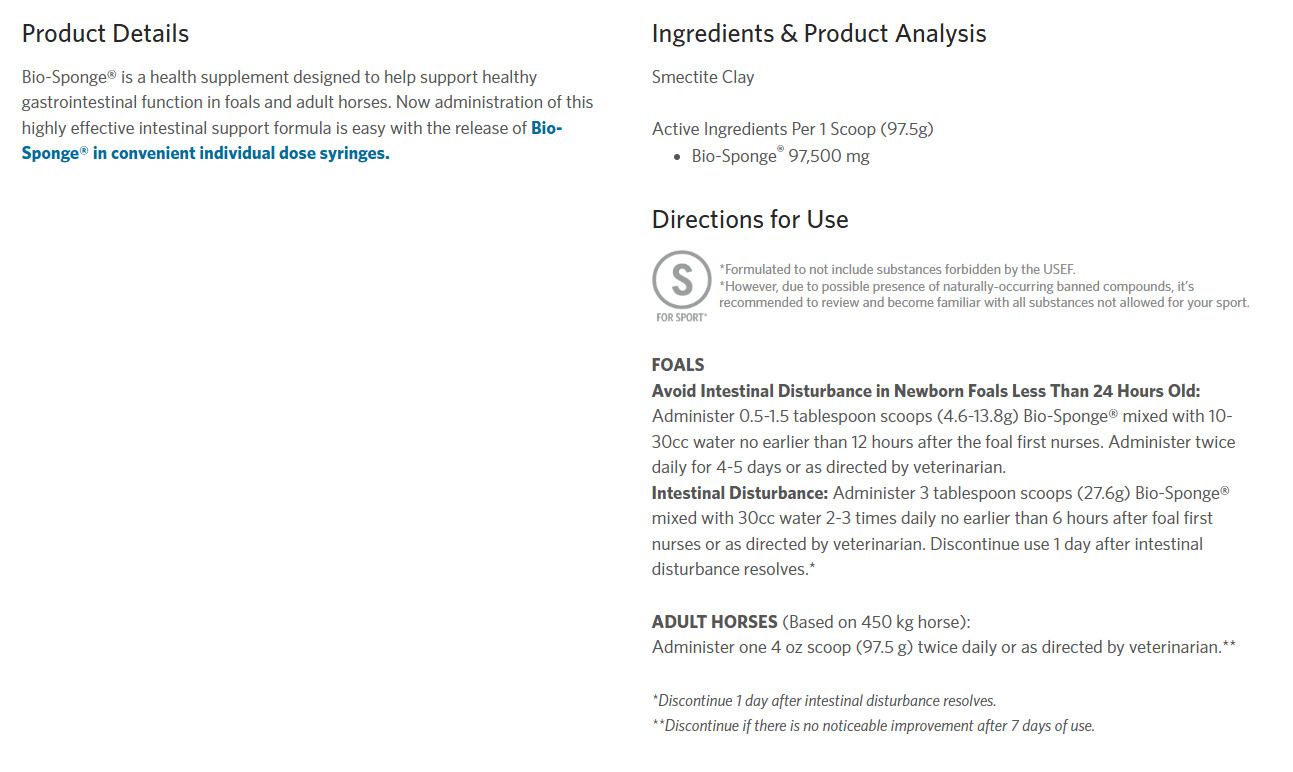Image resolution: width=1293 pixels, height=772 pixels.
Task: Click the Directions for Use heading
Action: click(749, 219)
